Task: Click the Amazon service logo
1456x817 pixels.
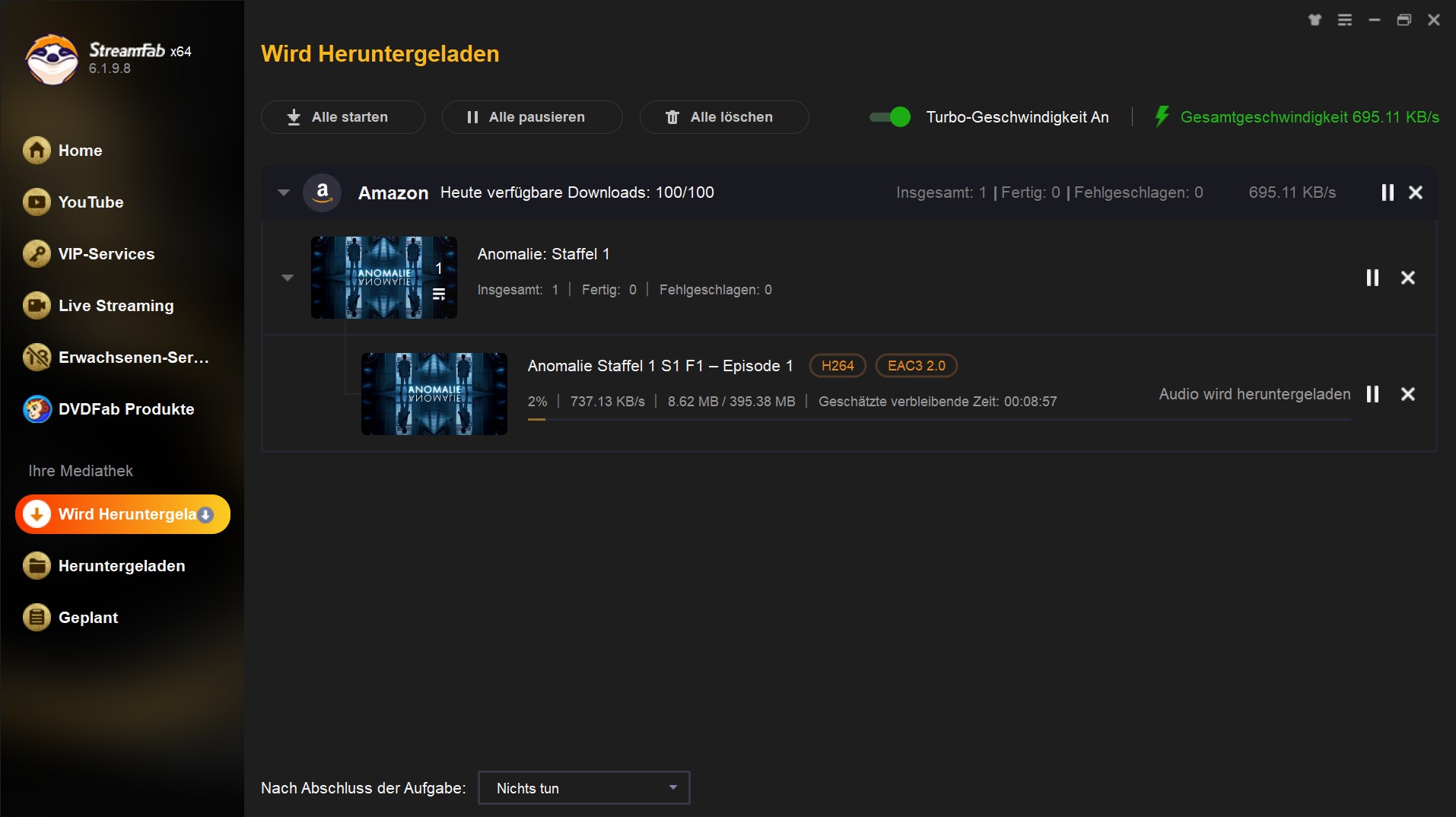Action: point(322,192)
